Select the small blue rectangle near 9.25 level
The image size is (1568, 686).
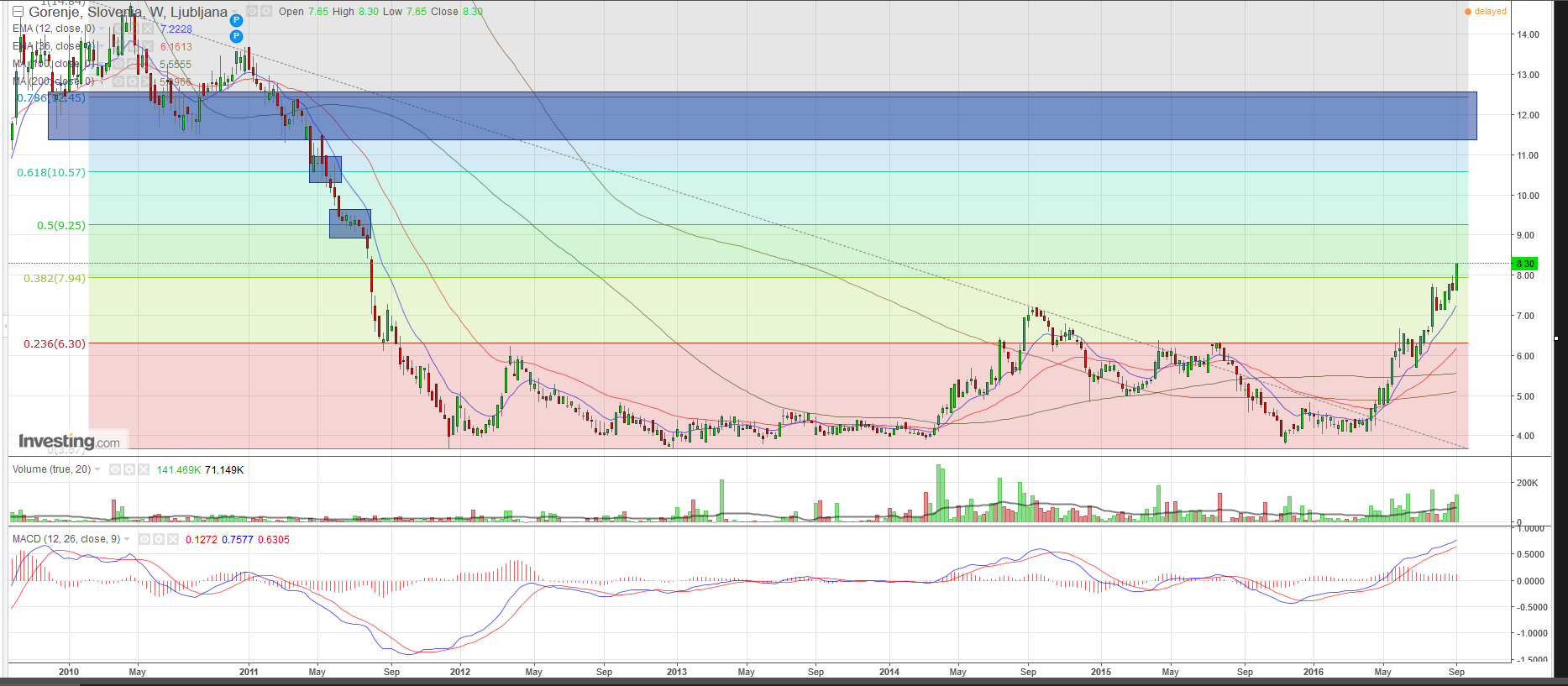(350, 223)
